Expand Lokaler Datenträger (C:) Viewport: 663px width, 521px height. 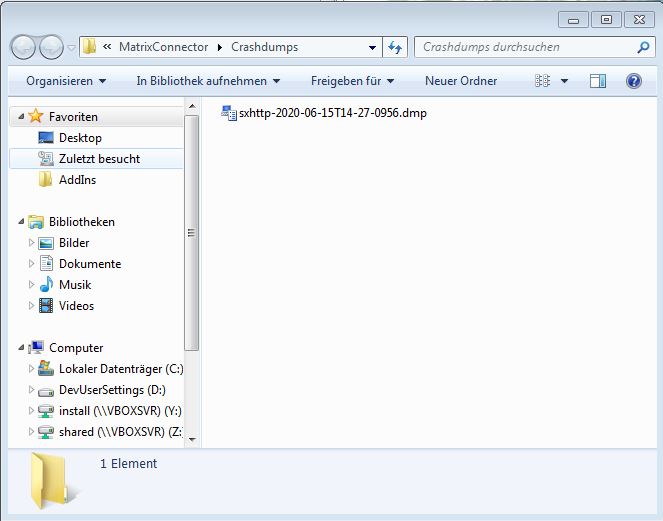[31, 368]
